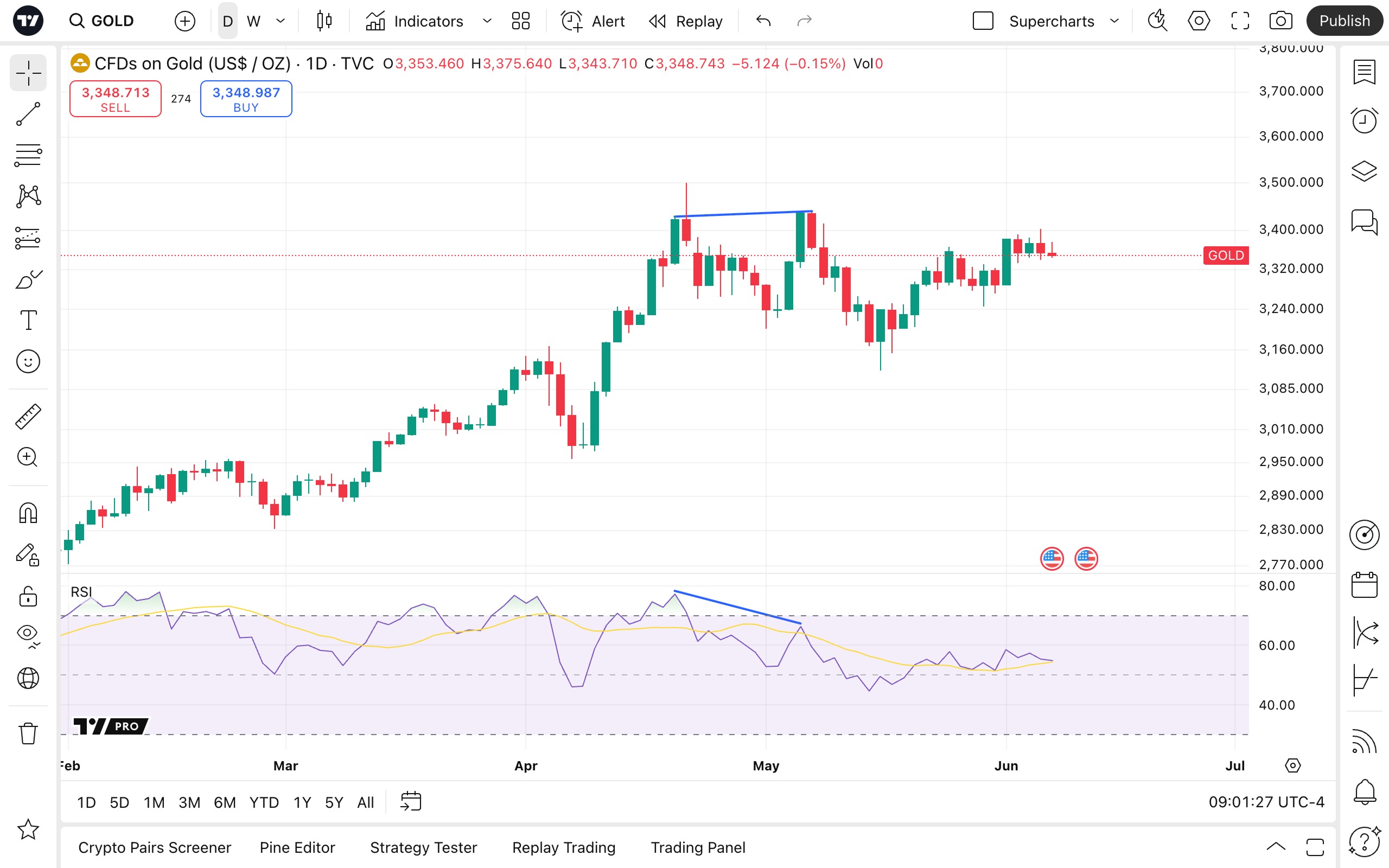This screenshot has height=868, width=1389.
Task: Take a chart snapshot with camera icon
Action: (x=1280, y=21)
